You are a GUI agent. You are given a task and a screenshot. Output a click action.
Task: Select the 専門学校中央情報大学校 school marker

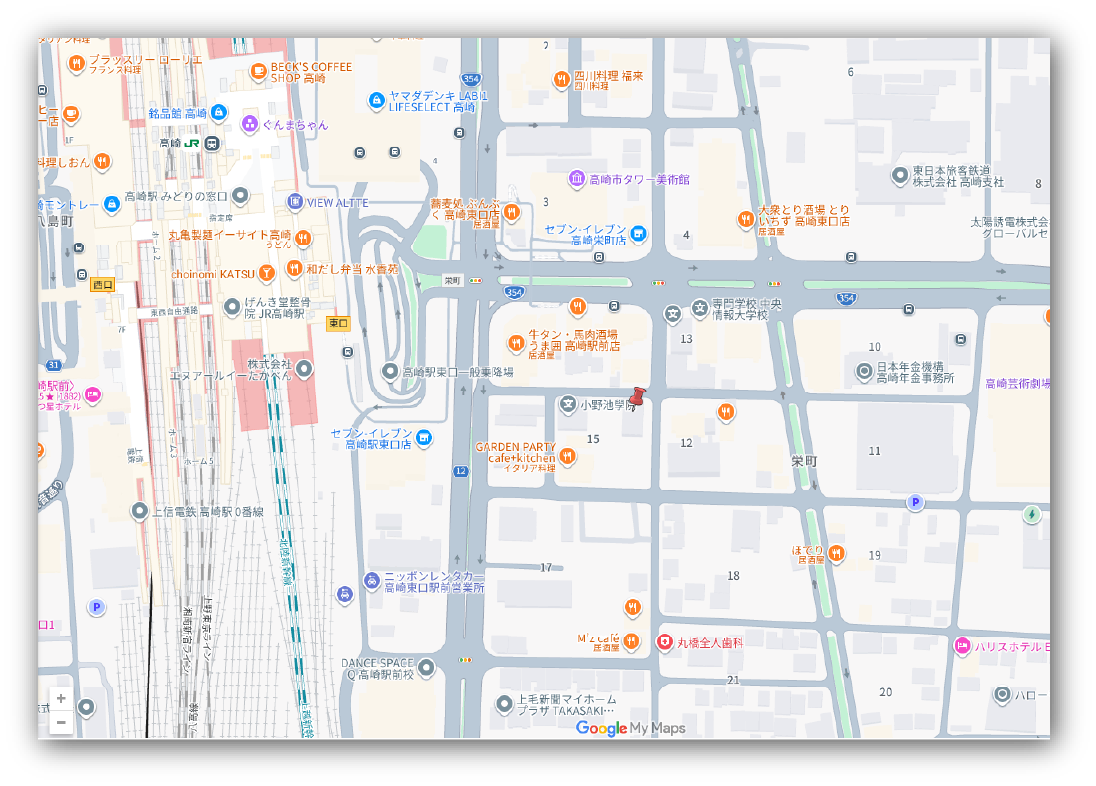click(700, 308)
